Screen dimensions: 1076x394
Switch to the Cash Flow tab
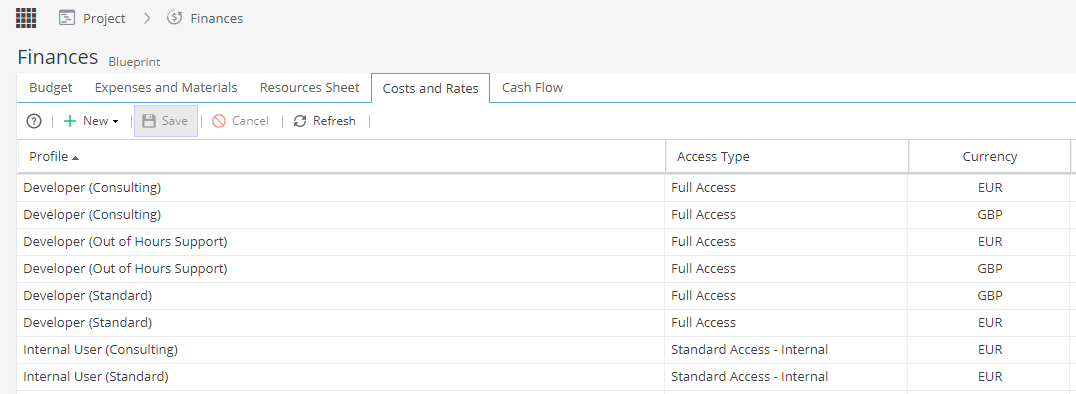coord(533,87)
